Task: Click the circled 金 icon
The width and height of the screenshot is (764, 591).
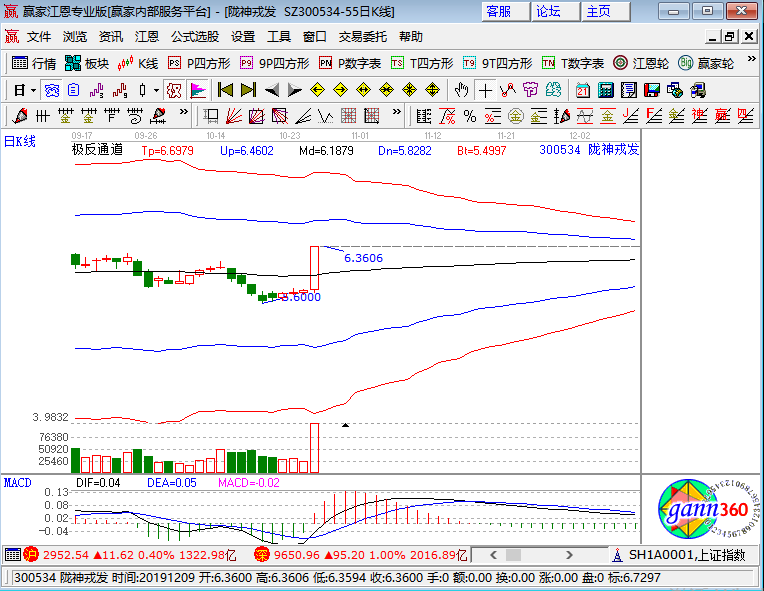Action: pyautogui.click(x=516, y=116)
